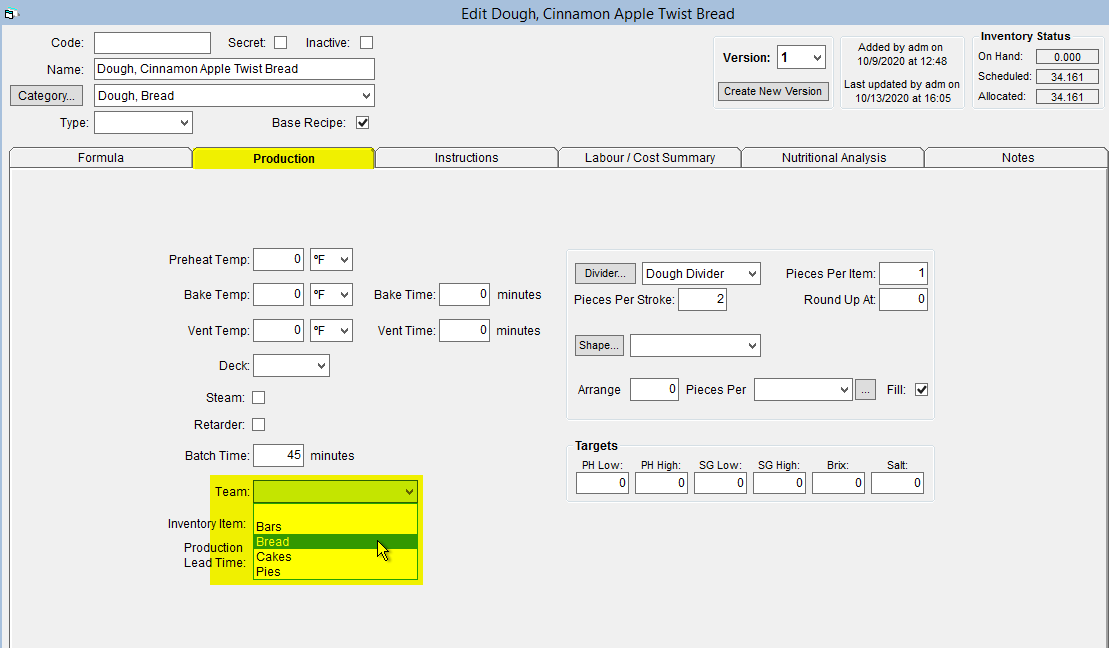Click the Bake Temp value field

point(279,294)
